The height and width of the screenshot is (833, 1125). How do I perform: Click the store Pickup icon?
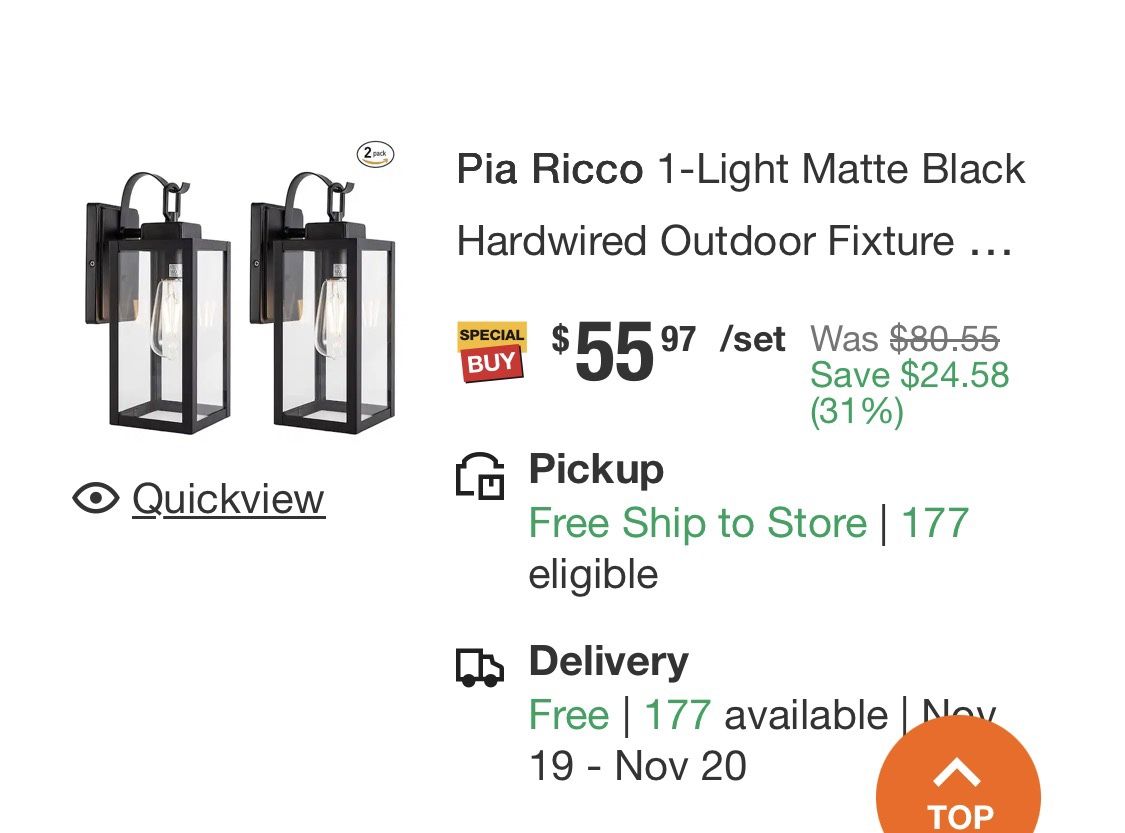coord(480,475)
